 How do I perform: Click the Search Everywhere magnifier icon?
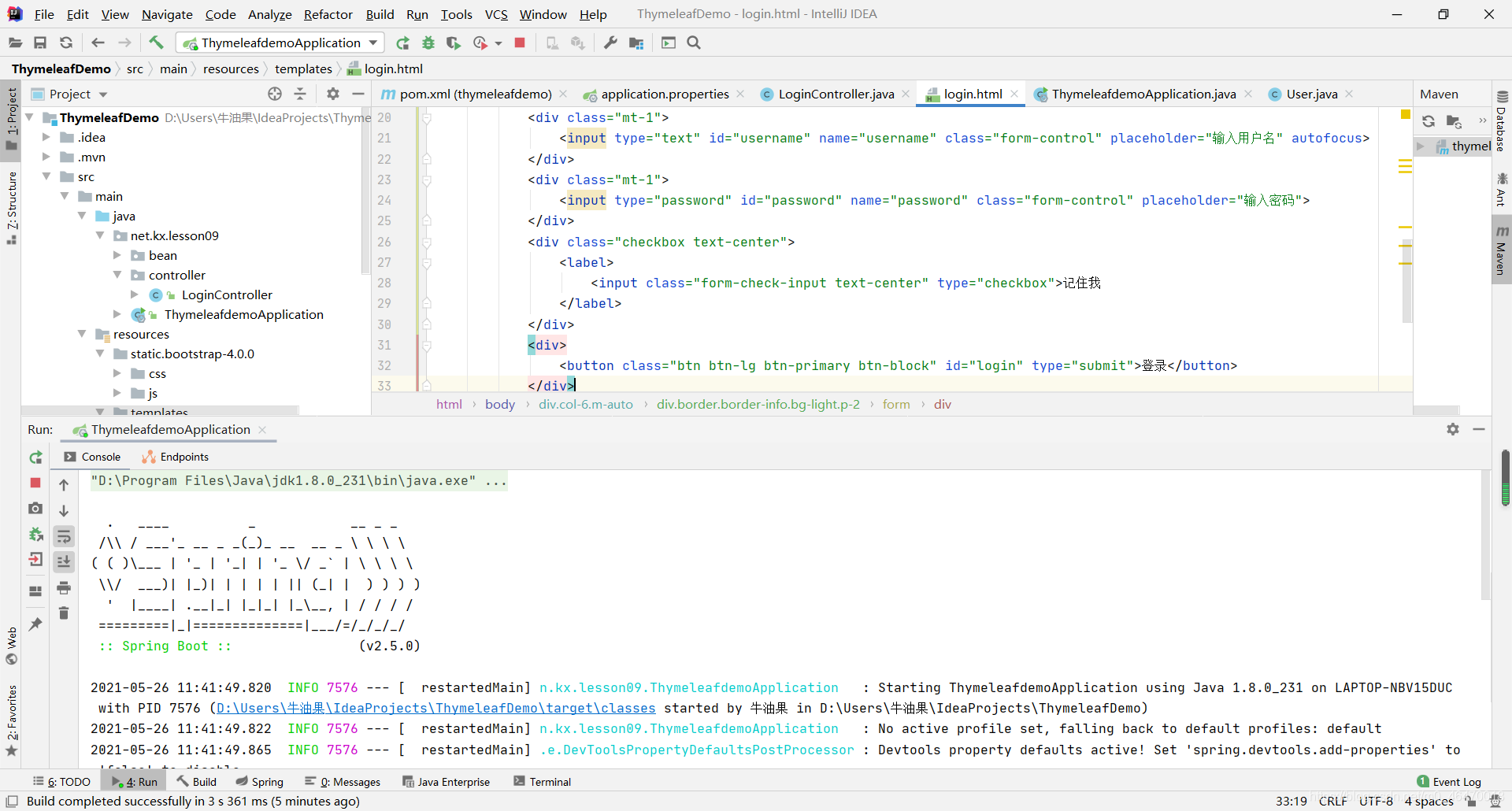(694, 43)
